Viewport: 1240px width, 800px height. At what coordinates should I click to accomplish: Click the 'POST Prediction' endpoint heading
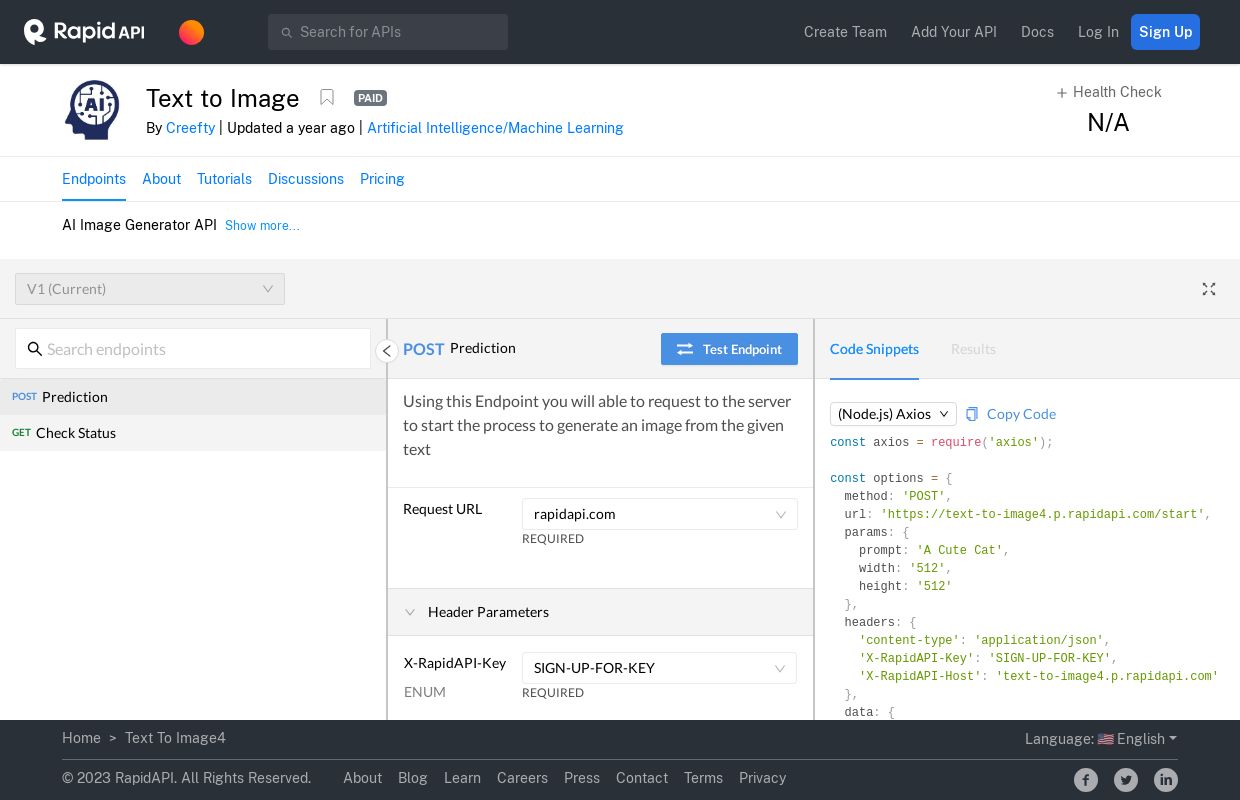tap(459, 348)
